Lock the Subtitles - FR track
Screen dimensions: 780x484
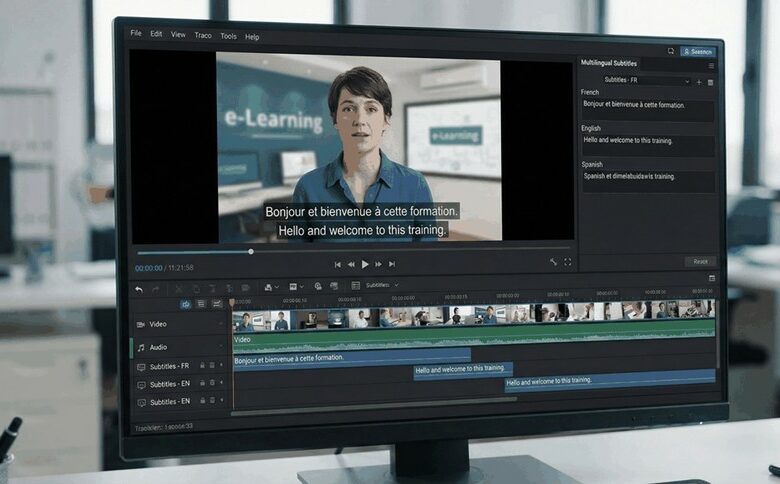202,365
